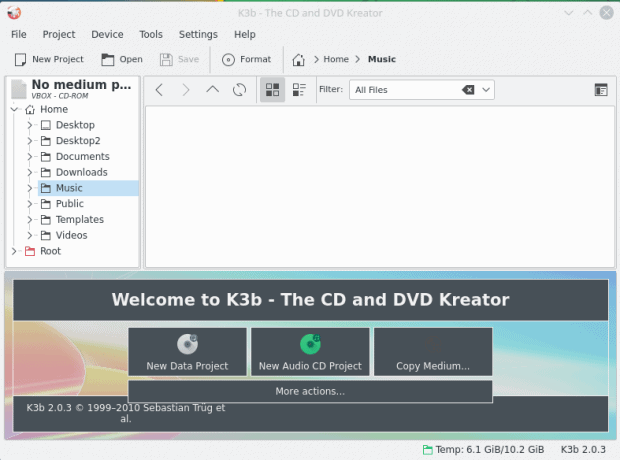620x460 pixels.
Task: Select the Public folder in tree
Action: click(62, 204)
